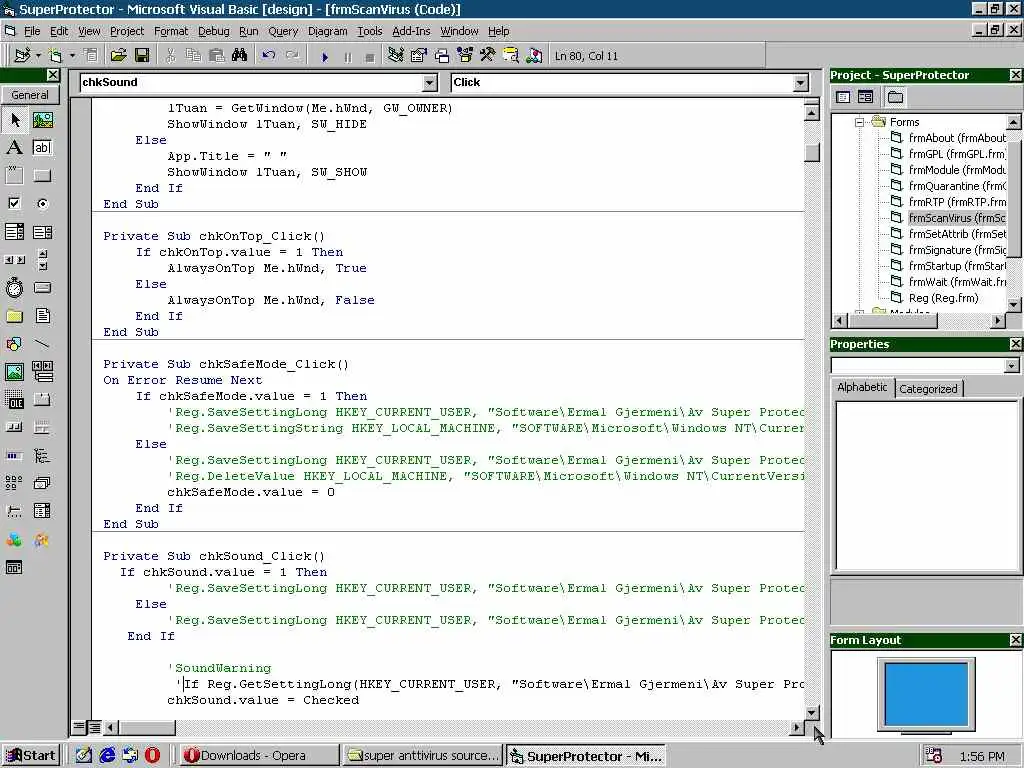Toggle Procedure View at code window bottom-left
The height and width of the screenshot is (768, 1024).
(79, 727)
